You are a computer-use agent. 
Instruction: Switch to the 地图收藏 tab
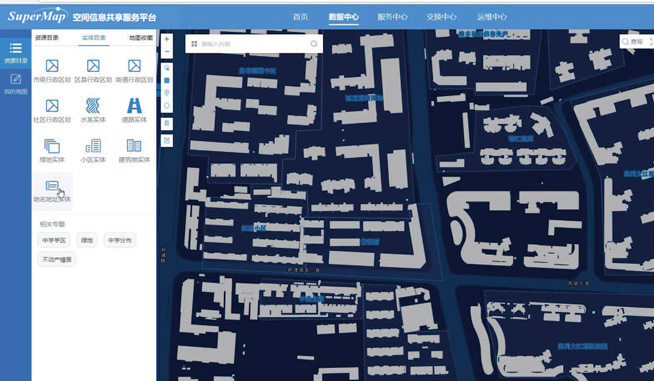click(141, 38)
